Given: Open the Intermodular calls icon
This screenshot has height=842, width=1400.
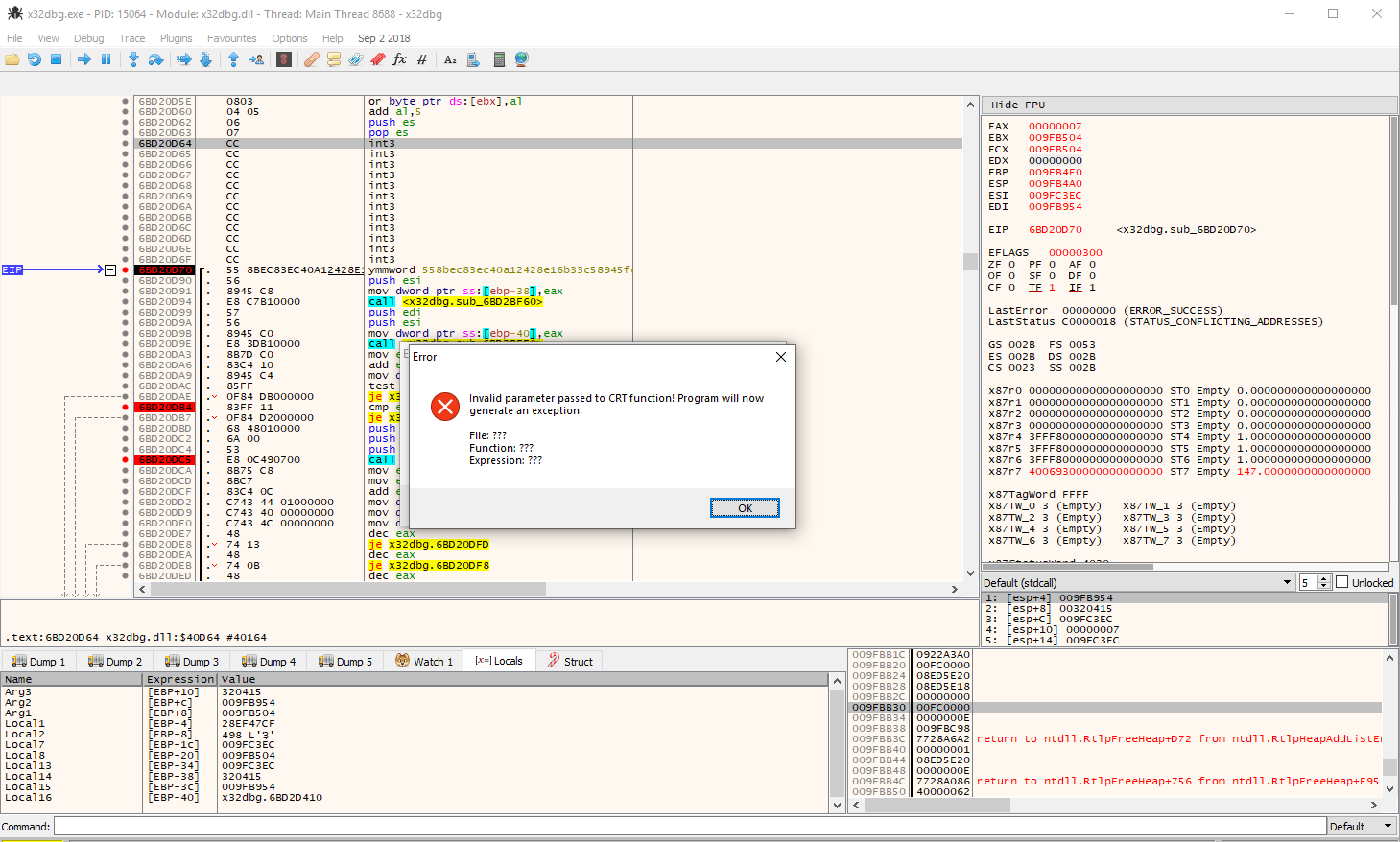Looking at the screenshot, I should tap(473, 59).
